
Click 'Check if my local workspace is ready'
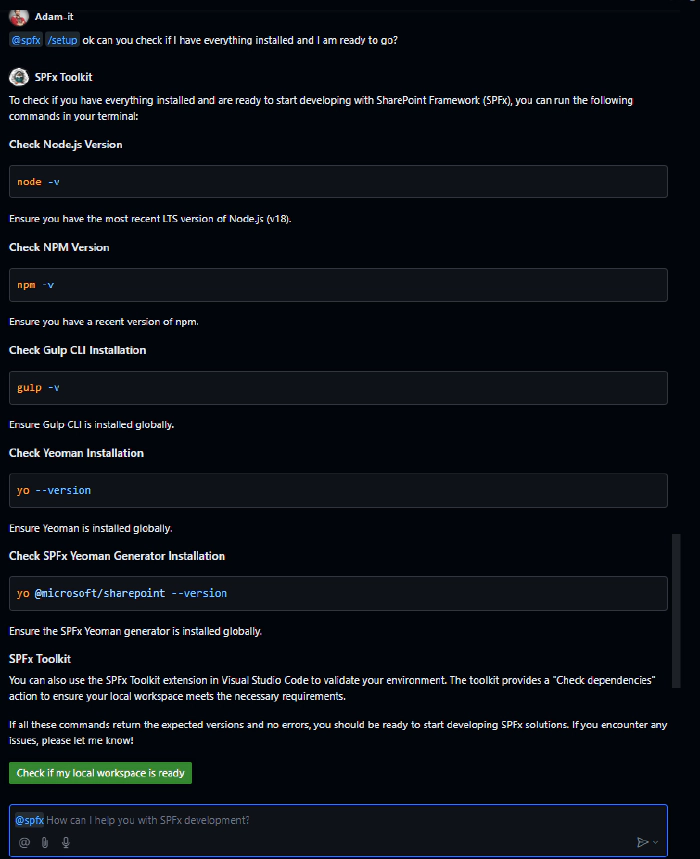pyautogui.click(x=100, y=773)
